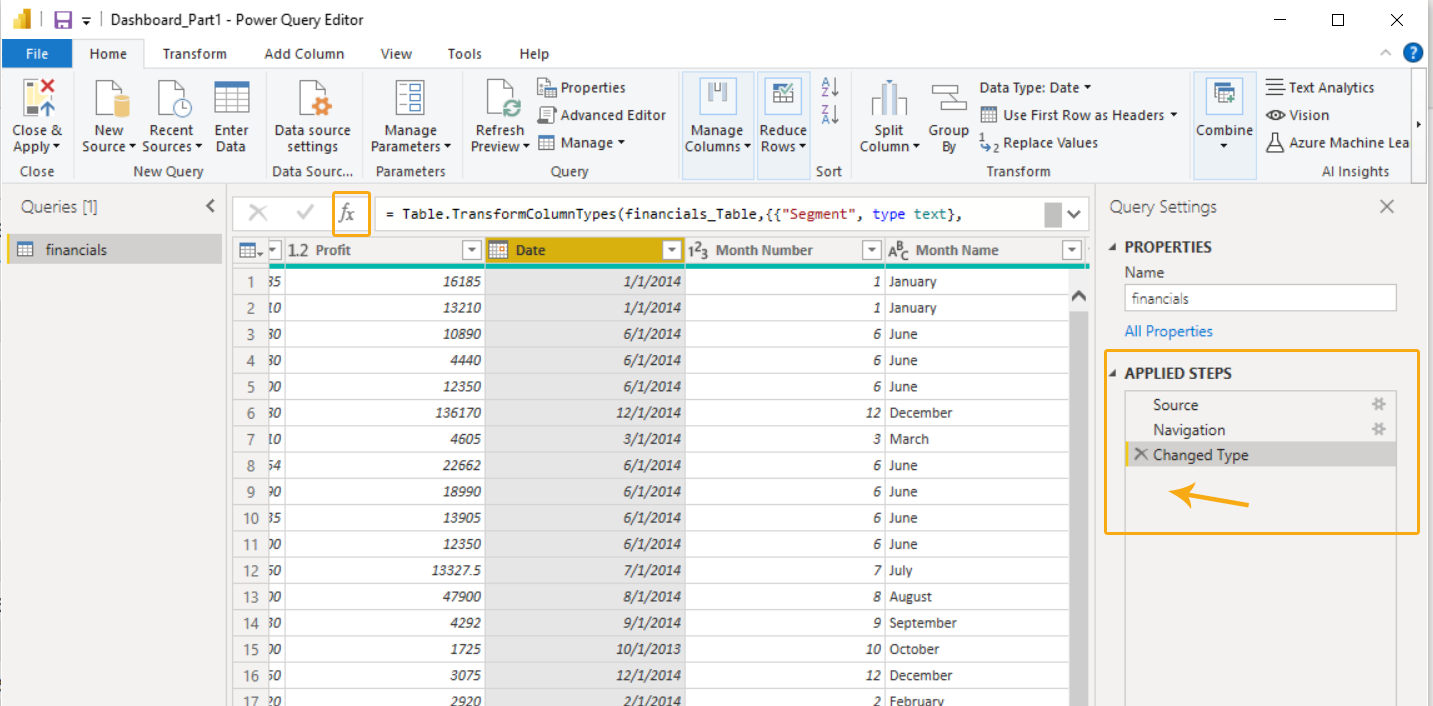The height and width of the screenshot is (706, 1433).
Task: Click the Refresh Preview icon
Action: [x=503, y=99]
